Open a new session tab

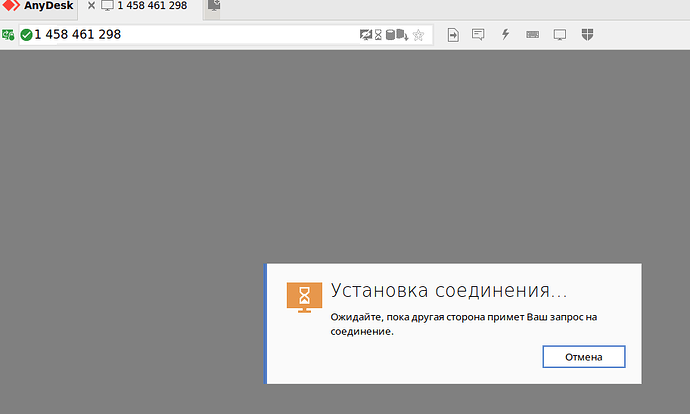(213, 6)
